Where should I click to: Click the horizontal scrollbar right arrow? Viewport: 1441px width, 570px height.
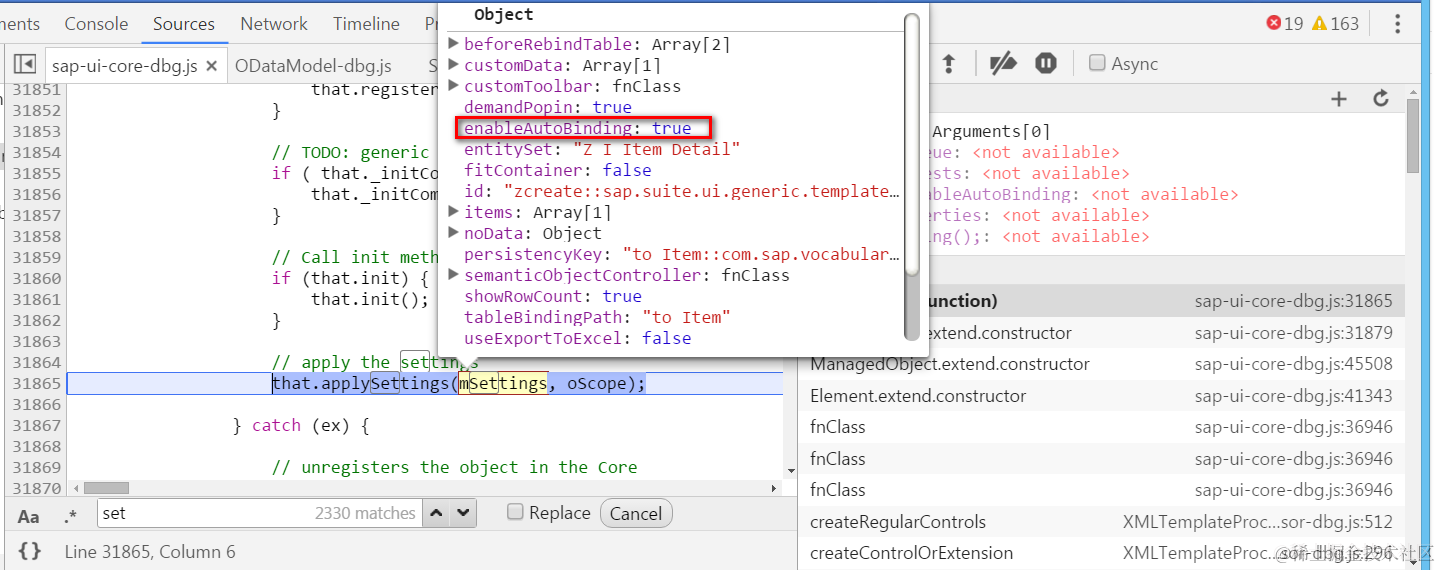coord(773,488)
